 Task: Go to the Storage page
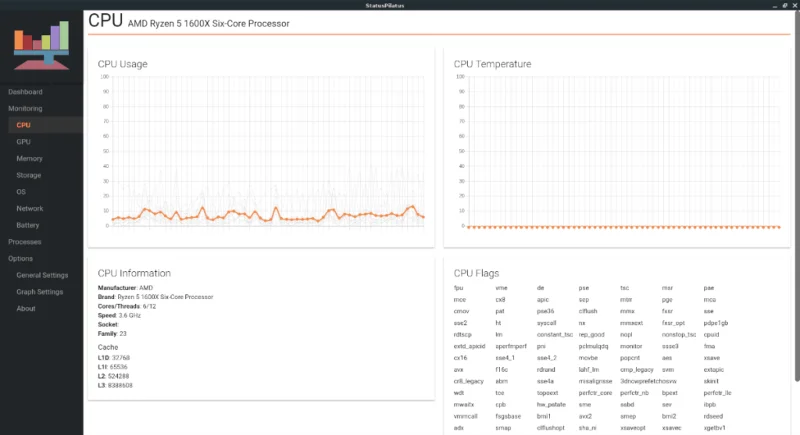[x=29, y=175]
